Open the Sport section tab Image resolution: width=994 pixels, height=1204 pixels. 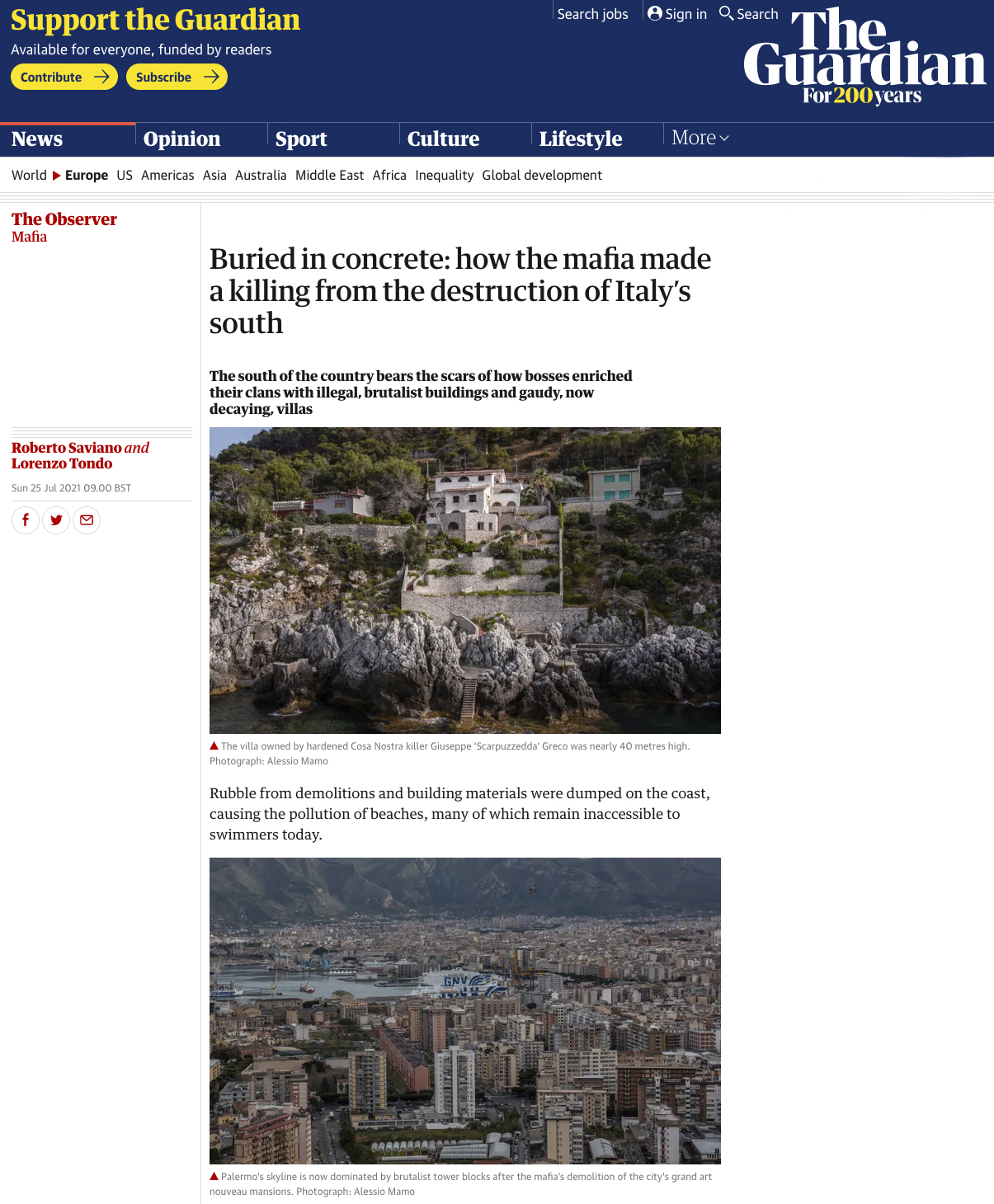click(301, 139)
